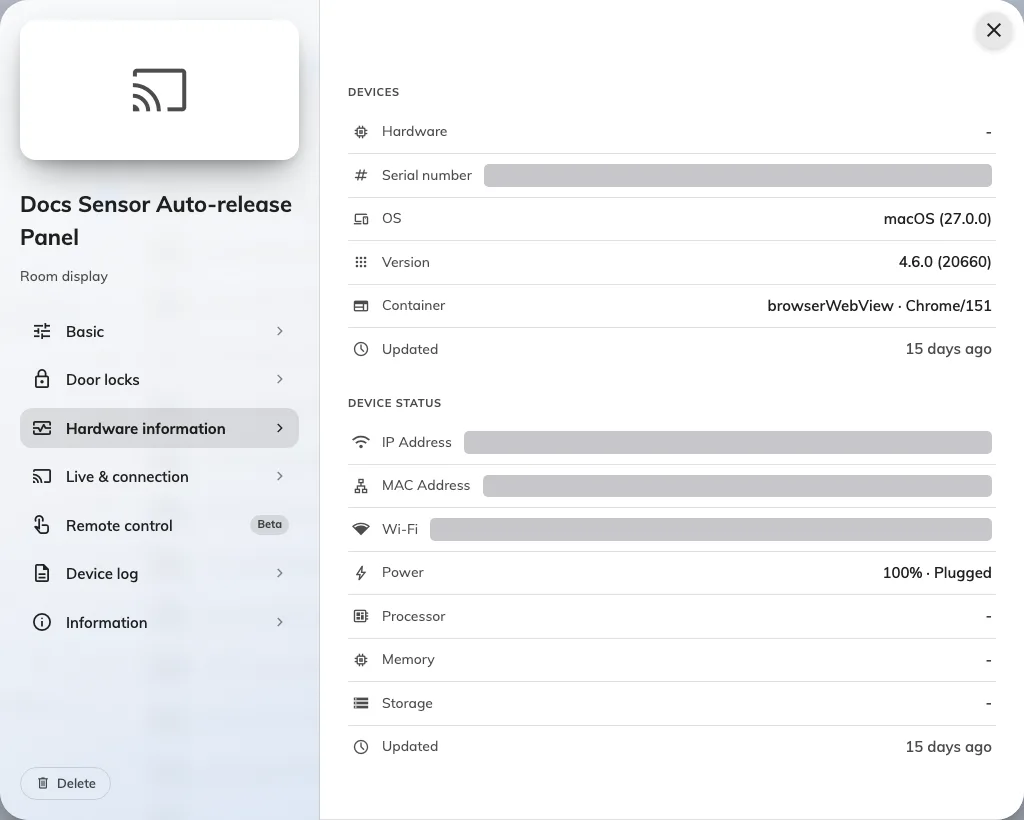Open the Live & connection section
The image size is (1024, 820).
(159, 477)
